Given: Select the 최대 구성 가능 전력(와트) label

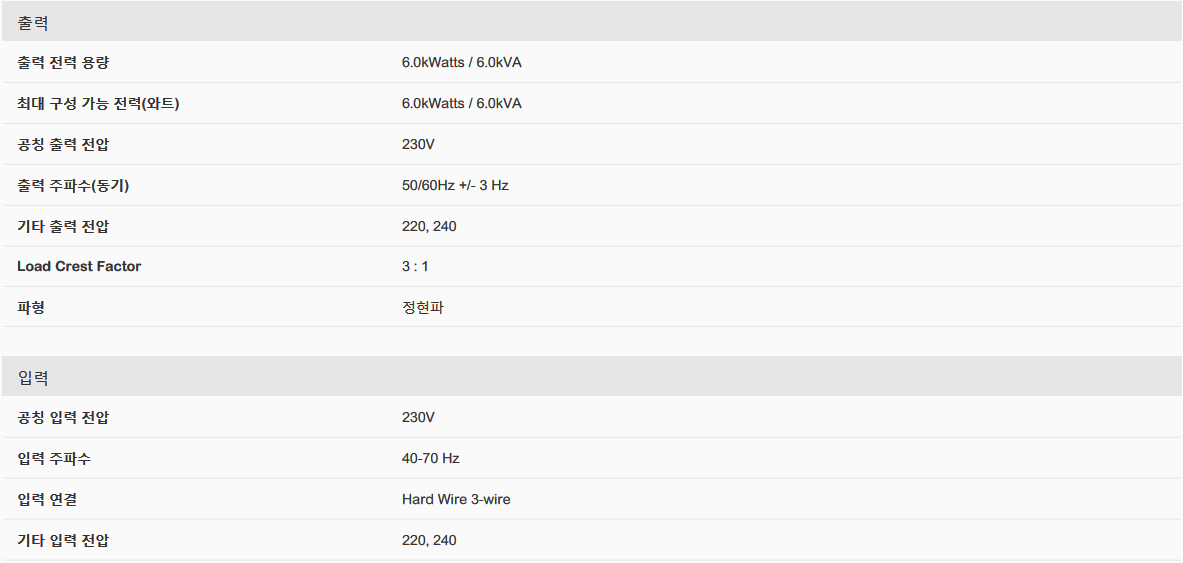Looking at the screenshot, I should coord(98,103).
